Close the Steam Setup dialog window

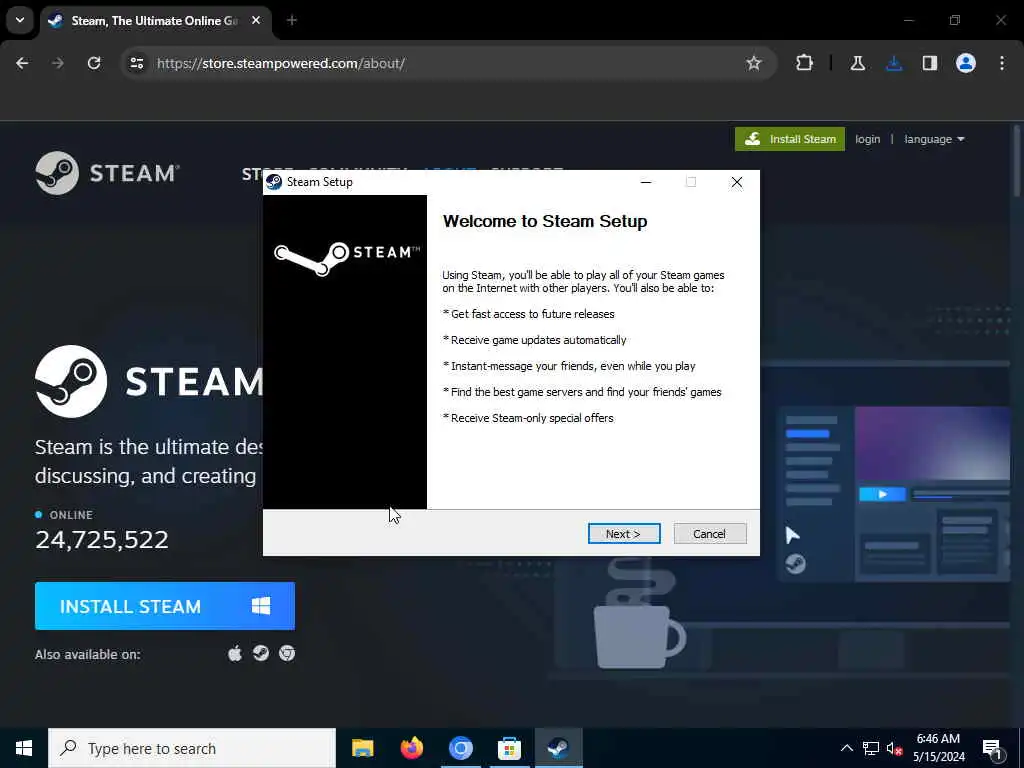[737, 182]
